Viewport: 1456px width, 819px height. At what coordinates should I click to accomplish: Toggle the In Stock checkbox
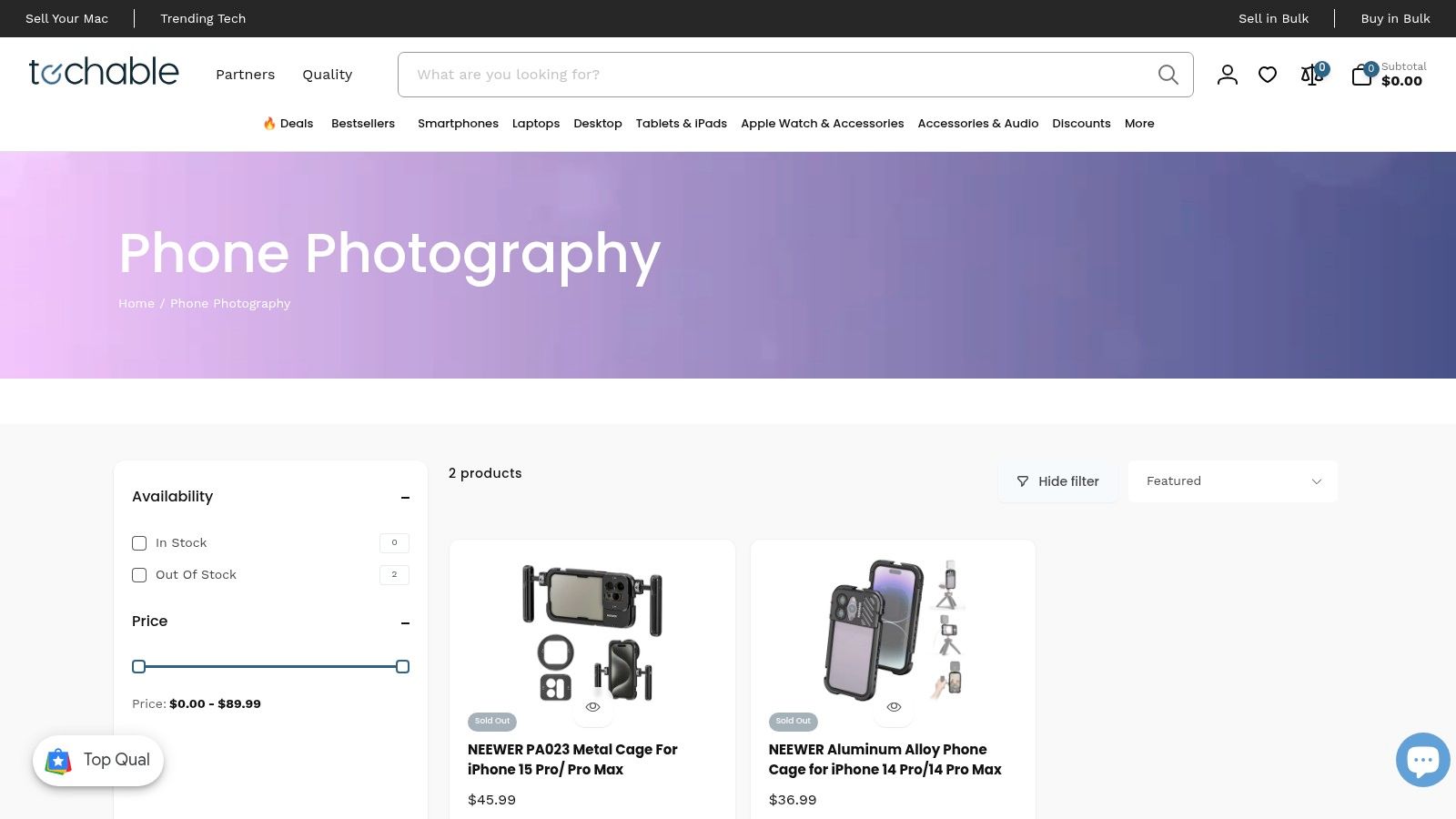(x=139, y=543)
